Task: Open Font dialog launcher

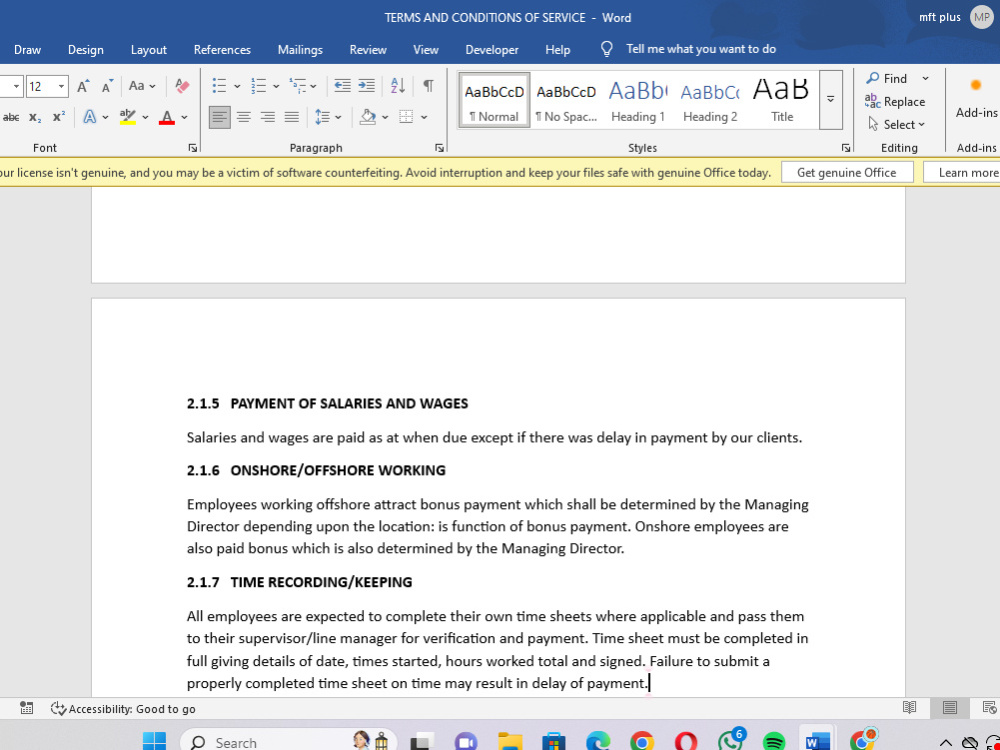Action: (193, 148)
